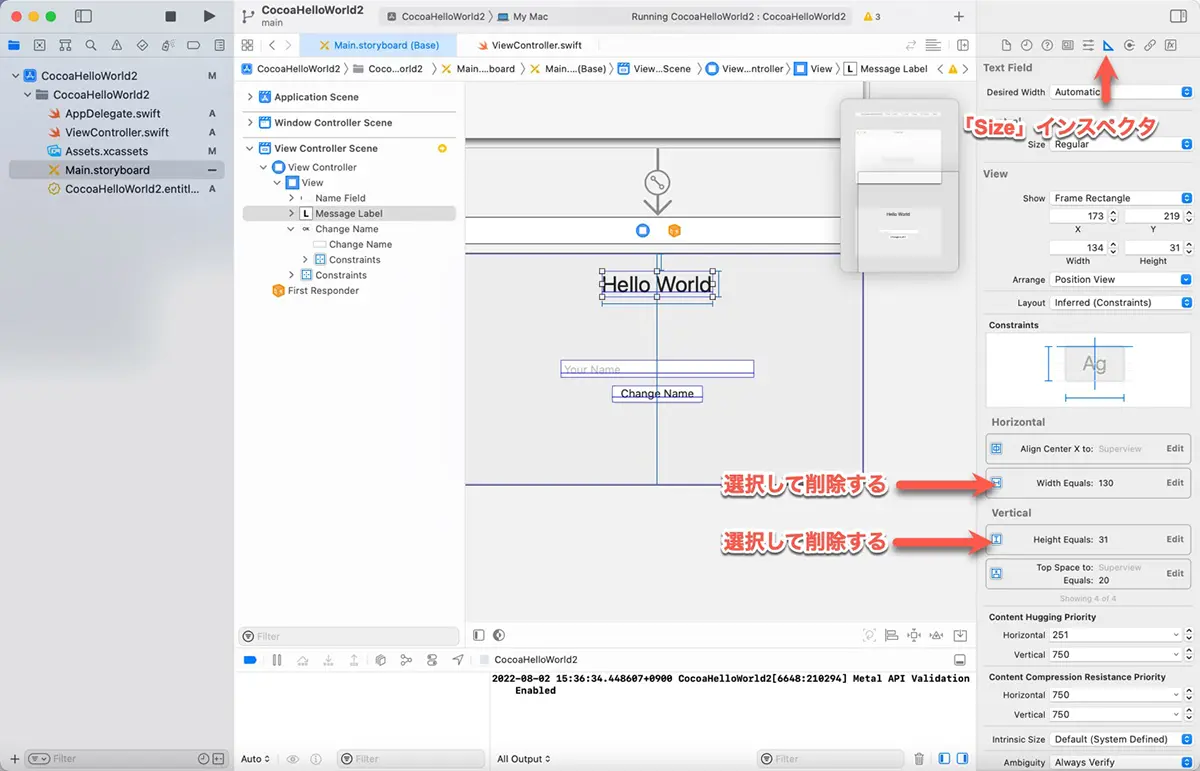Clear the console with trash icon
Screen dimensions: 1200x771
click(919, 759)
